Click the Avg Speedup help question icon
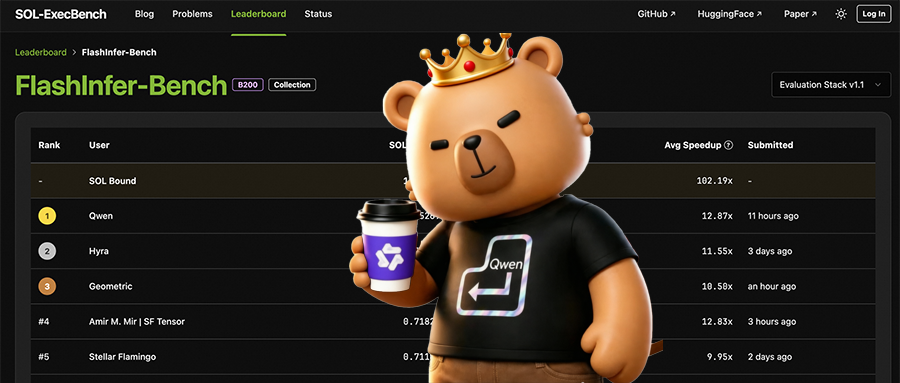Viewport: 900px width, 383px height. click(x=729, y=145)
